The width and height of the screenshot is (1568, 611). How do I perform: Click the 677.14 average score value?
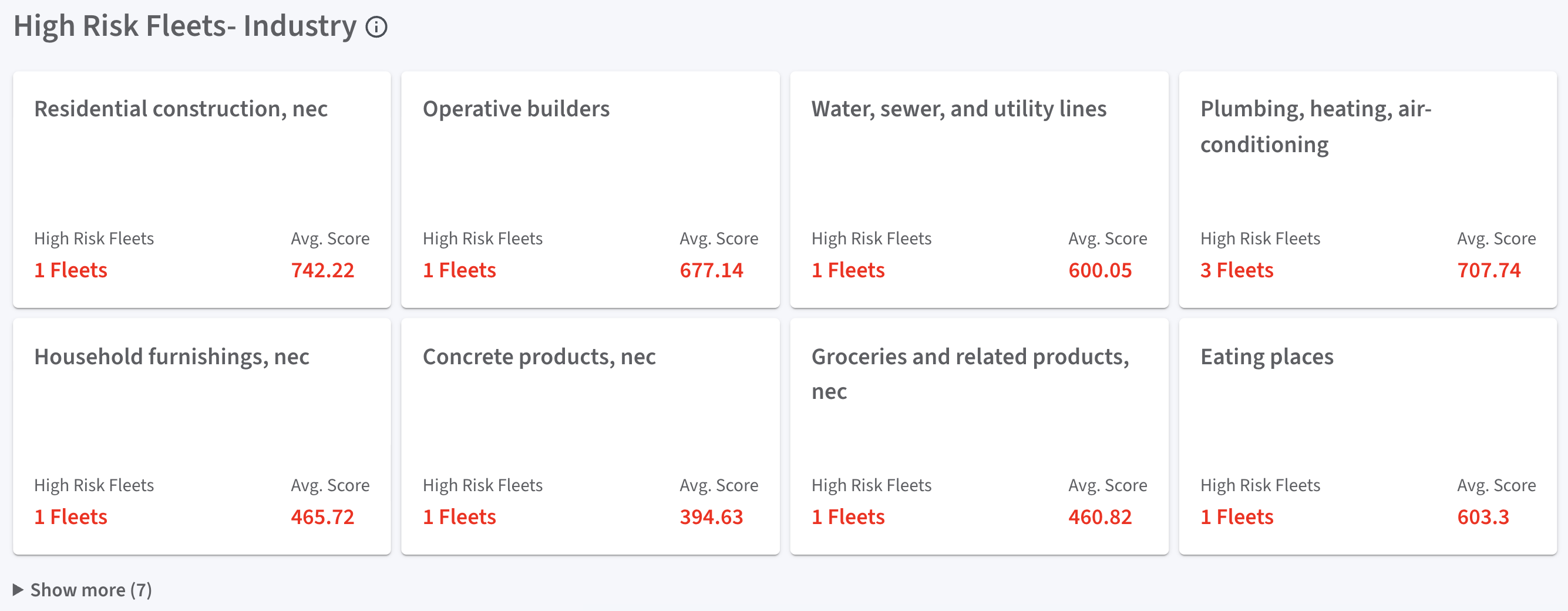coord(711,270)
